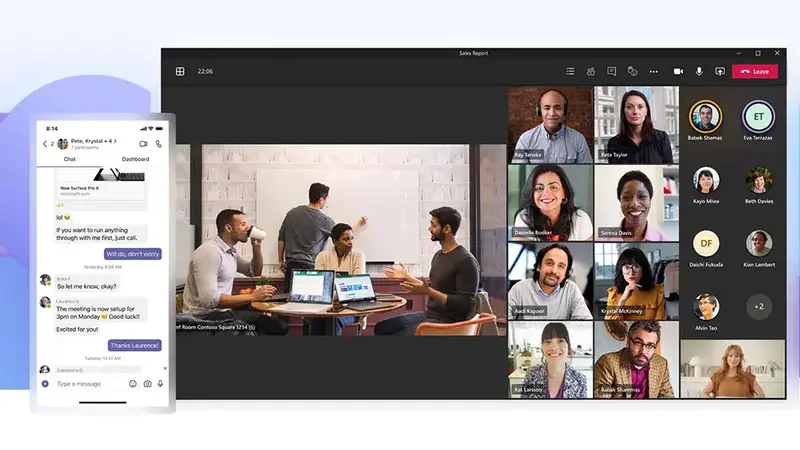Select Kat Larsson's video tile

tap(551, 360)
